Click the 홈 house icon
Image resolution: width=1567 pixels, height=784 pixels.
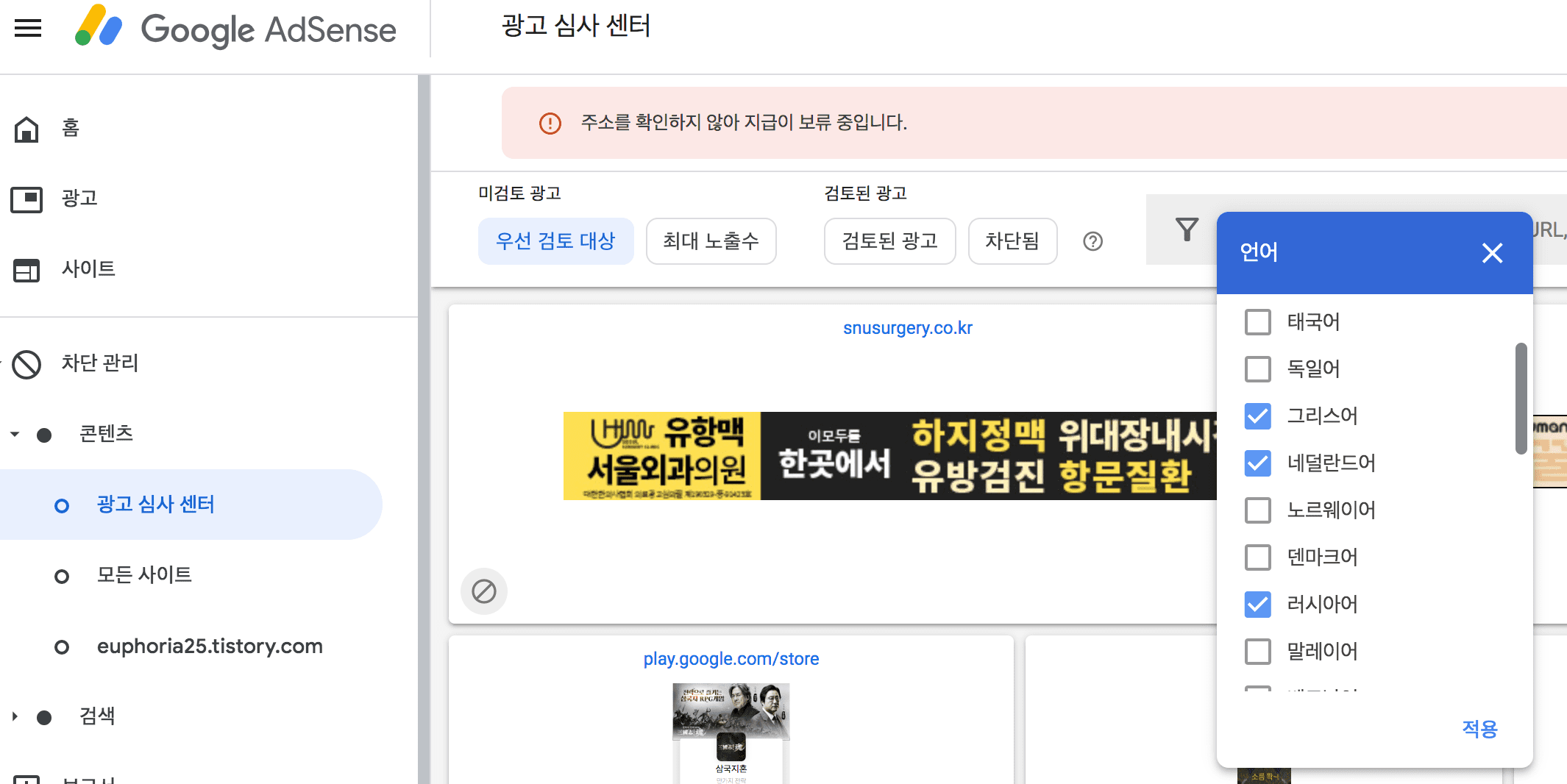pyautogui.click(x=26, y=129)
